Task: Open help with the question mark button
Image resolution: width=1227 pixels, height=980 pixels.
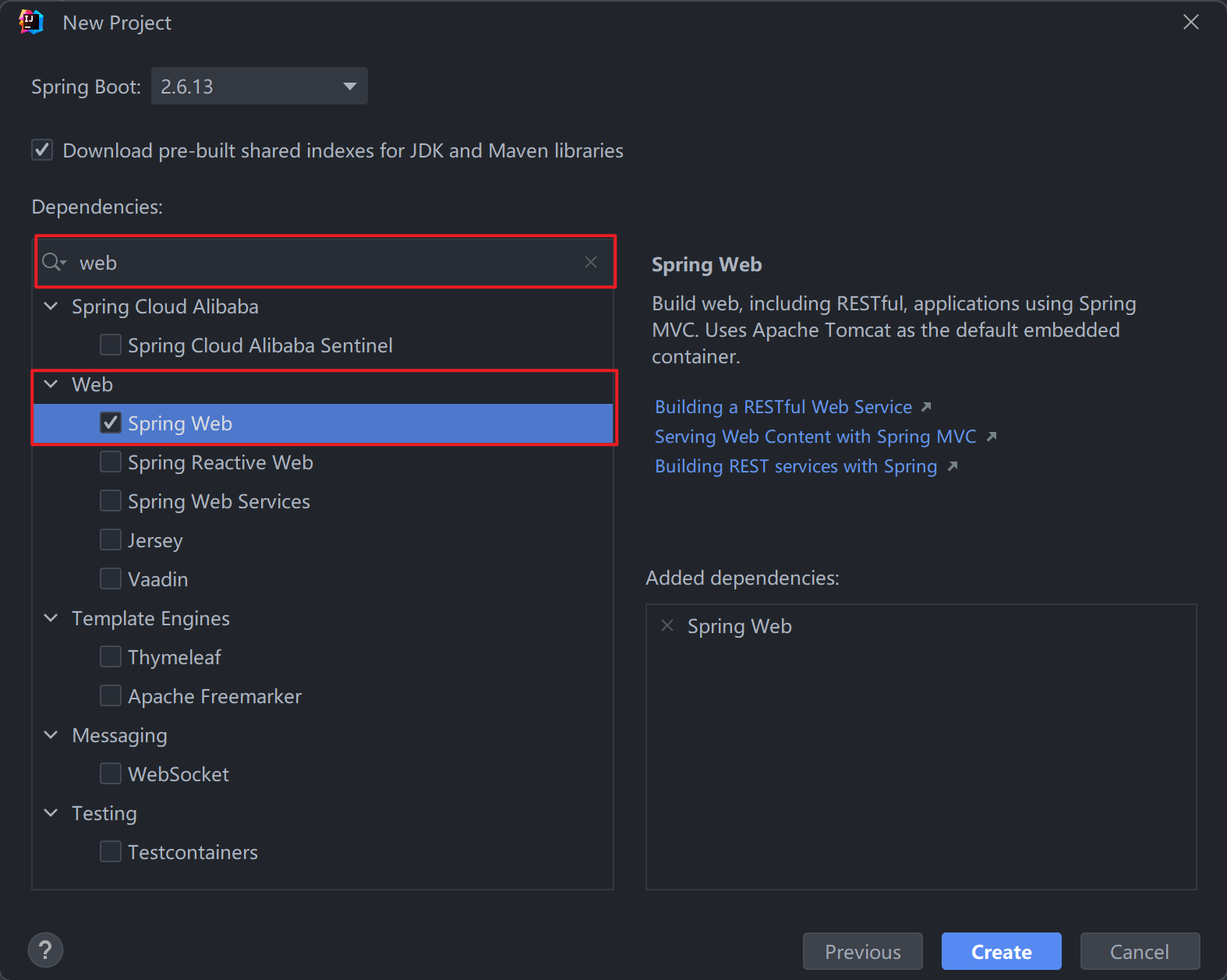Action: [x=45, y=950]
